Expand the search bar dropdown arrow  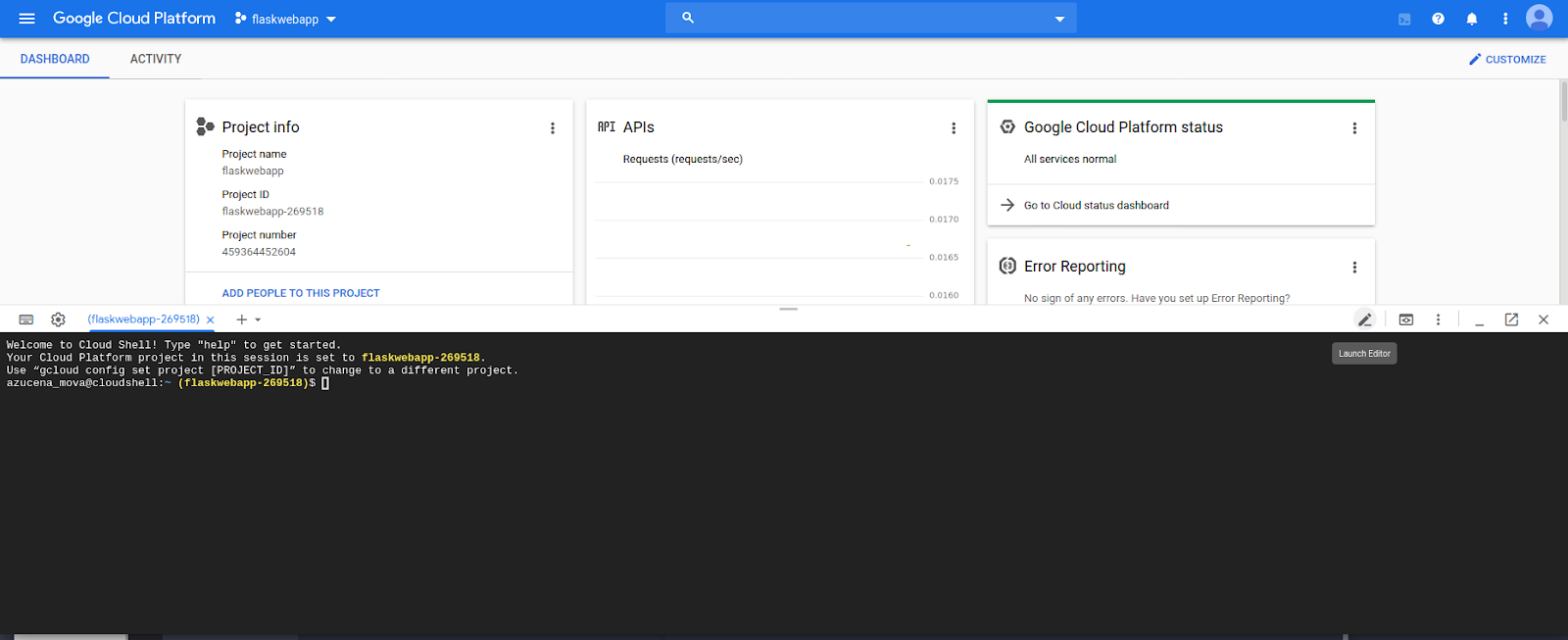point(1059,19)
